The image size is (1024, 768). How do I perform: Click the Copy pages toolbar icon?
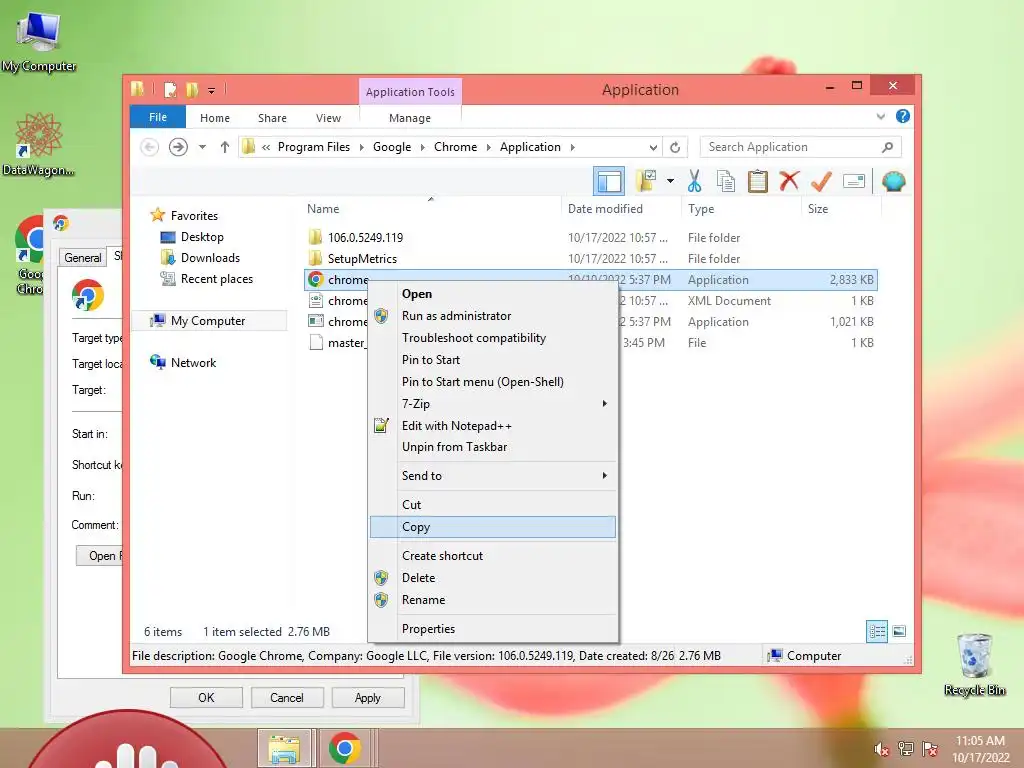(726, 181)
